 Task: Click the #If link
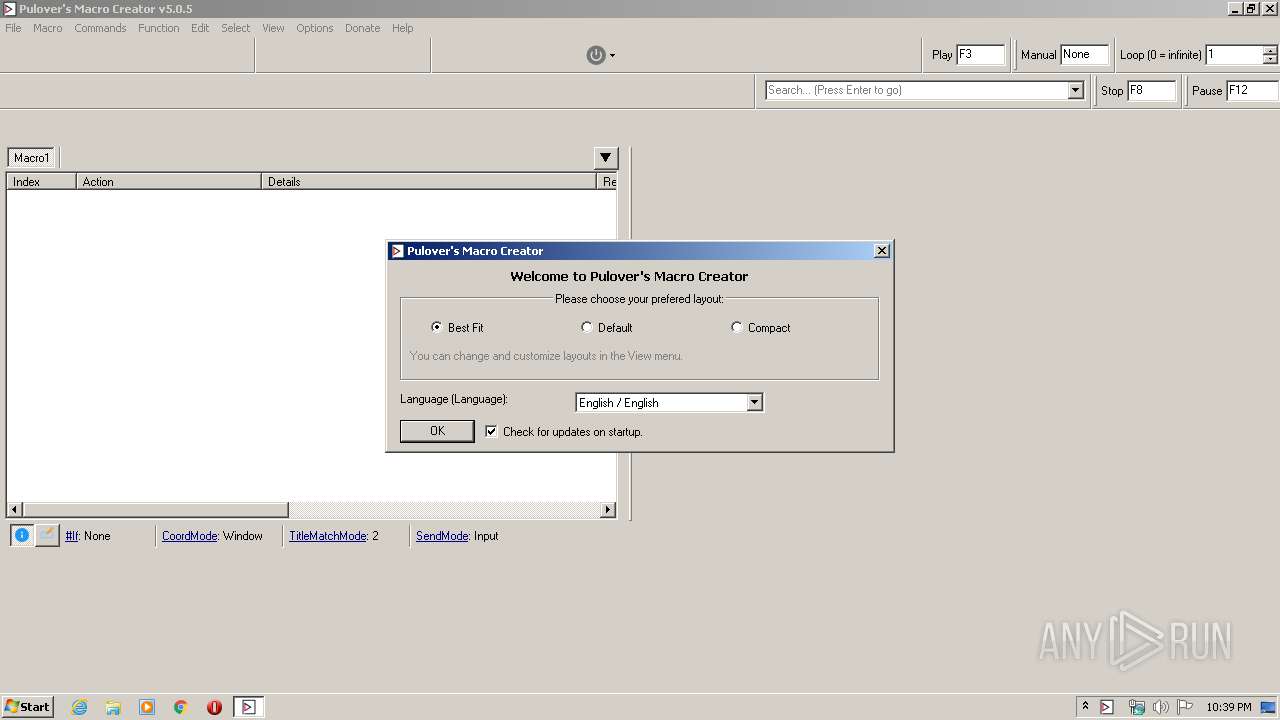[72, 536]
